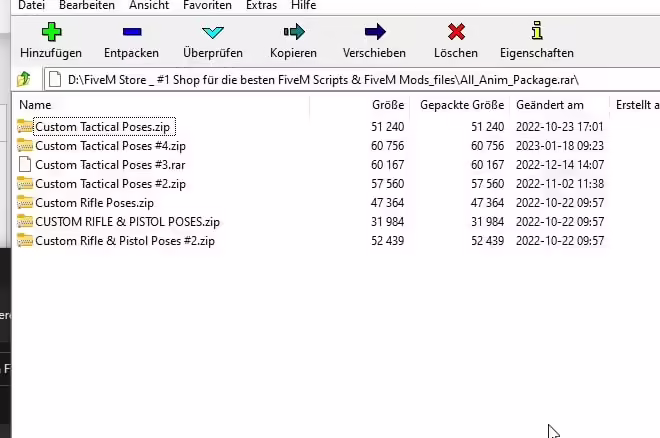660x438 pixels.
Task: Open the Datei menu
Action: 32,6
